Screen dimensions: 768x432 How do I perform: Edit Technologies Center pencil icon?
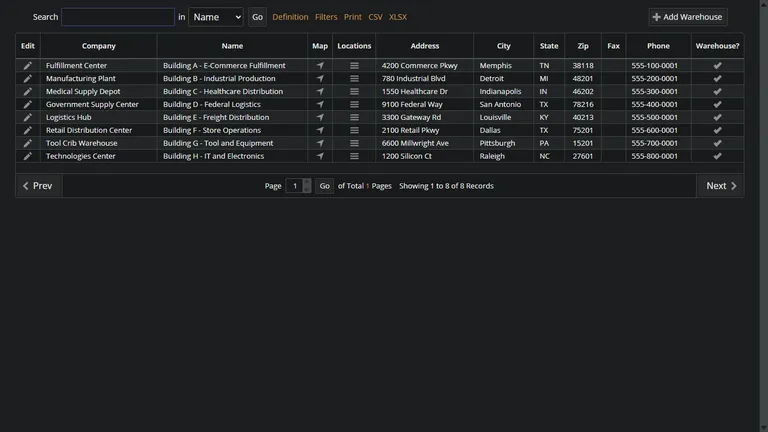tap(27, 156)
